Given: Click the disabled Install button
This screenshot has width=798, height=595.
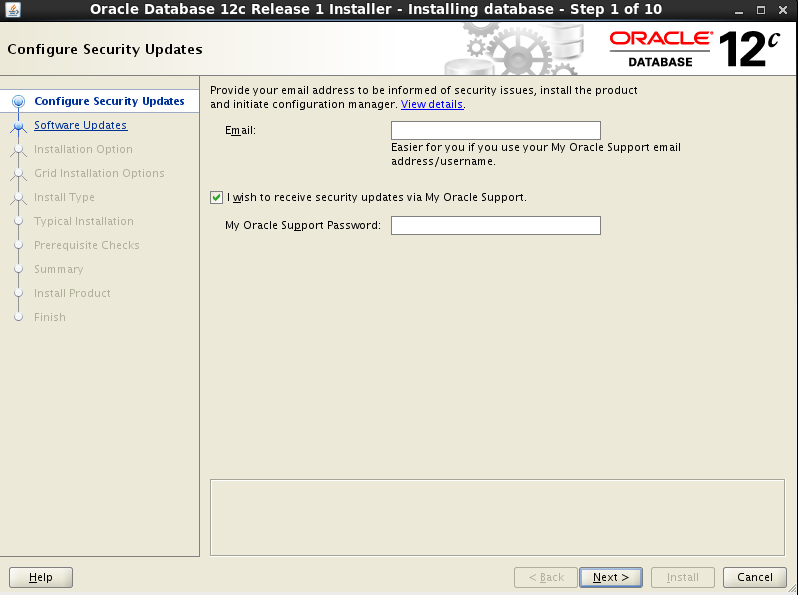Looking at the screenshot, I should 682,577.
